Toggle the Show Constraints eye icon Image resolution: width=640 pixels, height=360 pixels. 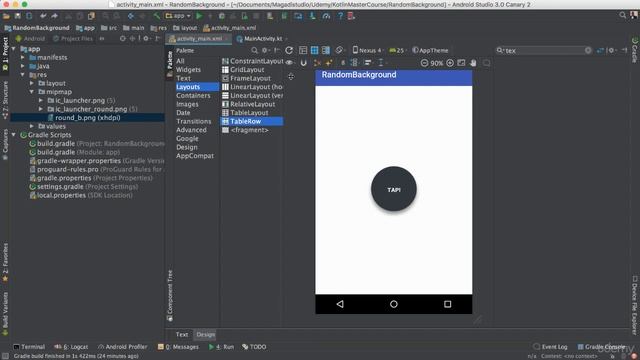289,62
